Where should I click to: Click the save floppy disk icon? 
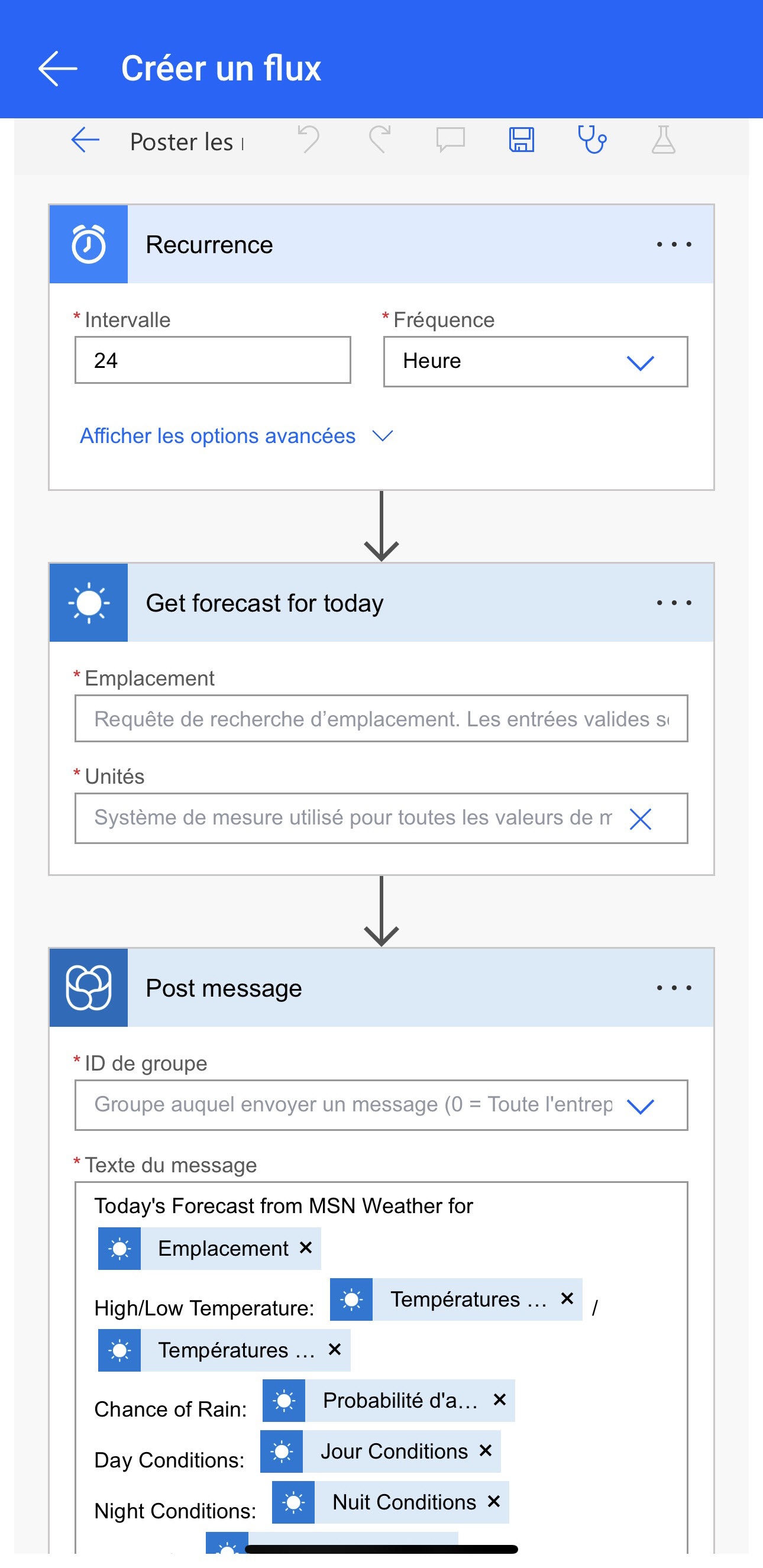point(522,141)
